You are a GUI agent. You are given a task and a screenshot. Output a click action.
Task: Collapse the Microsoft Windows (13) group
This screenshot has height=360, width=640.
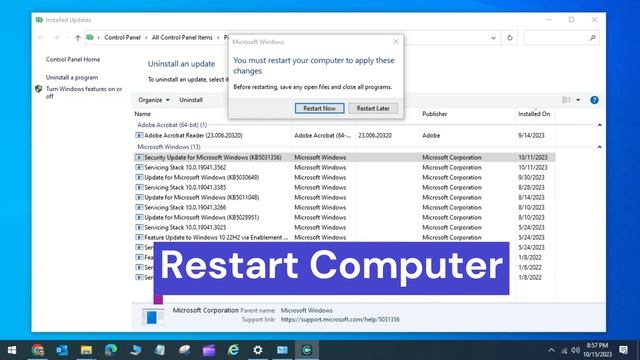[600, 147]
